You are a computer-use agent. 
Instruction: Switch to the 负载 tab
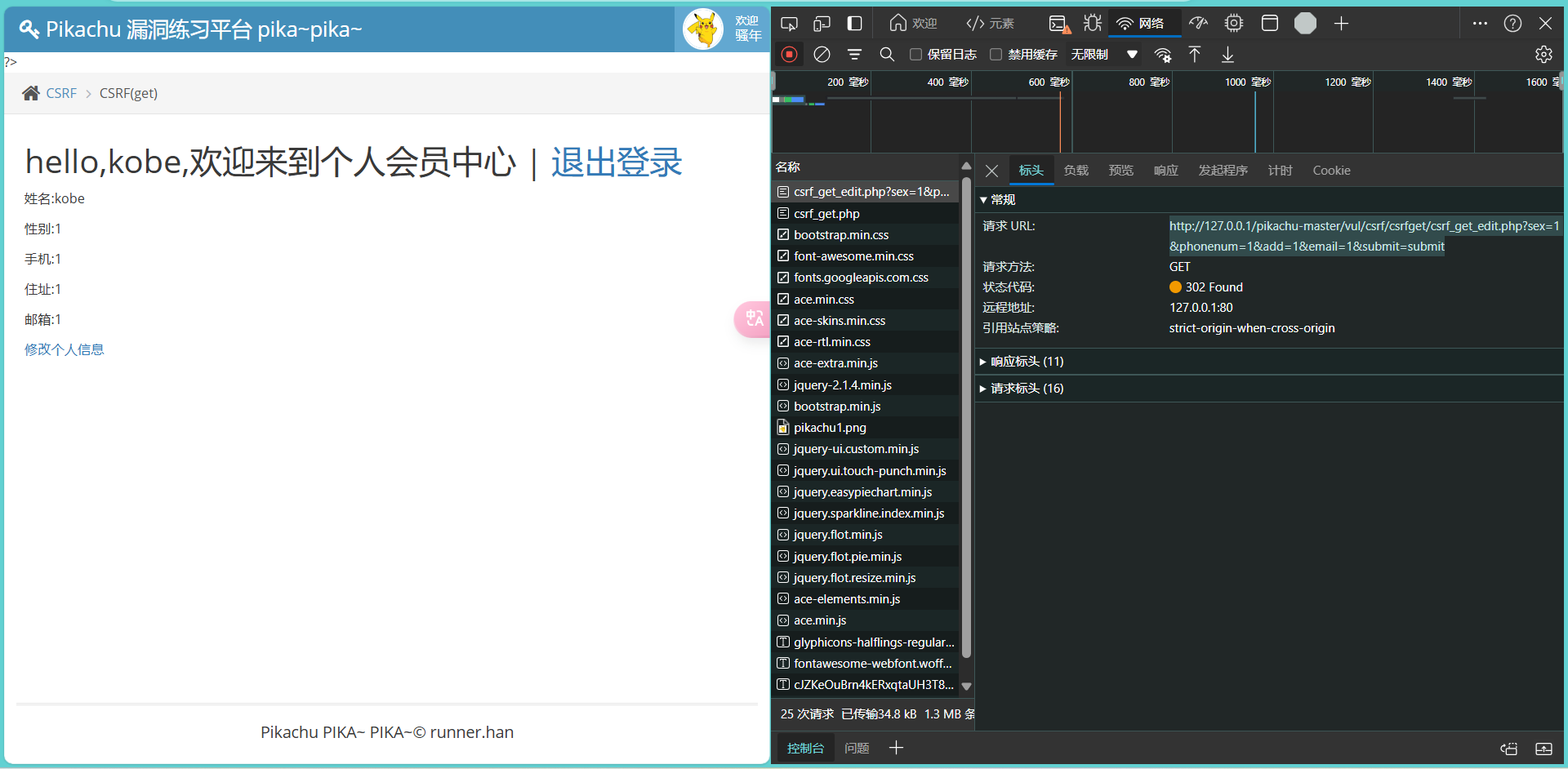tap(1076, 171)
